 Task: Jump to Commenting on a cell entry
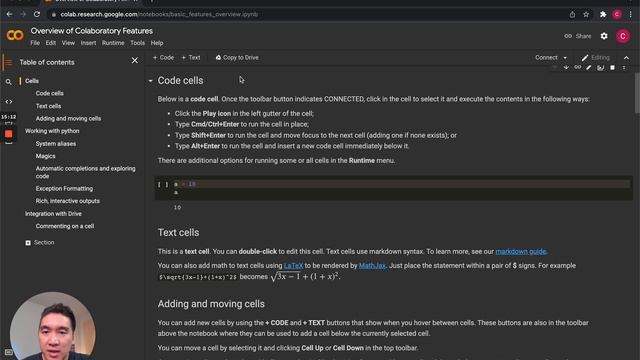tap(64, 226)
